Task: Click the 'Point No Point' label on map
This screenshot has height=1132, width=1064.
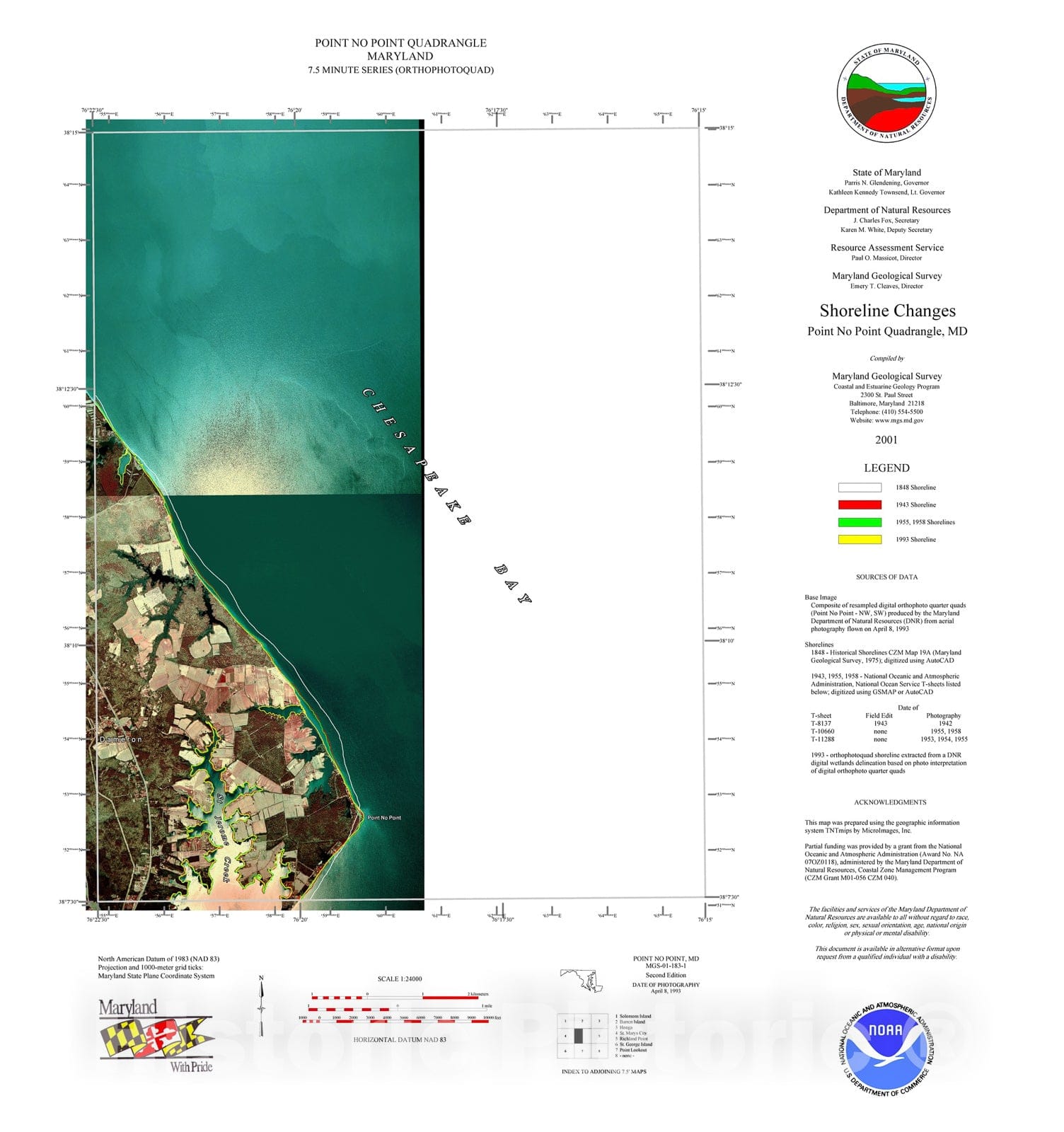Action: click(384, 818)
